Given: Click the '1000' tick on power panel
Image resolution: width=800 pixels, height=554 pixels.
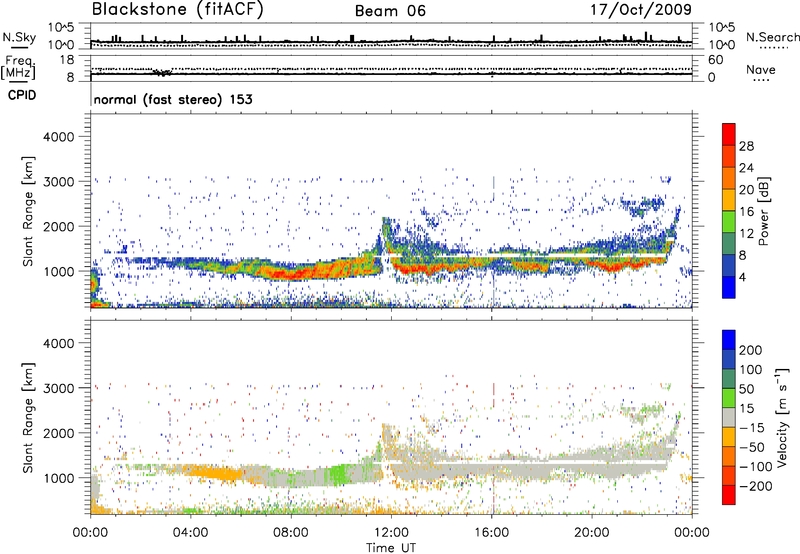Looking at the screenshot, I should coord(59,271).
